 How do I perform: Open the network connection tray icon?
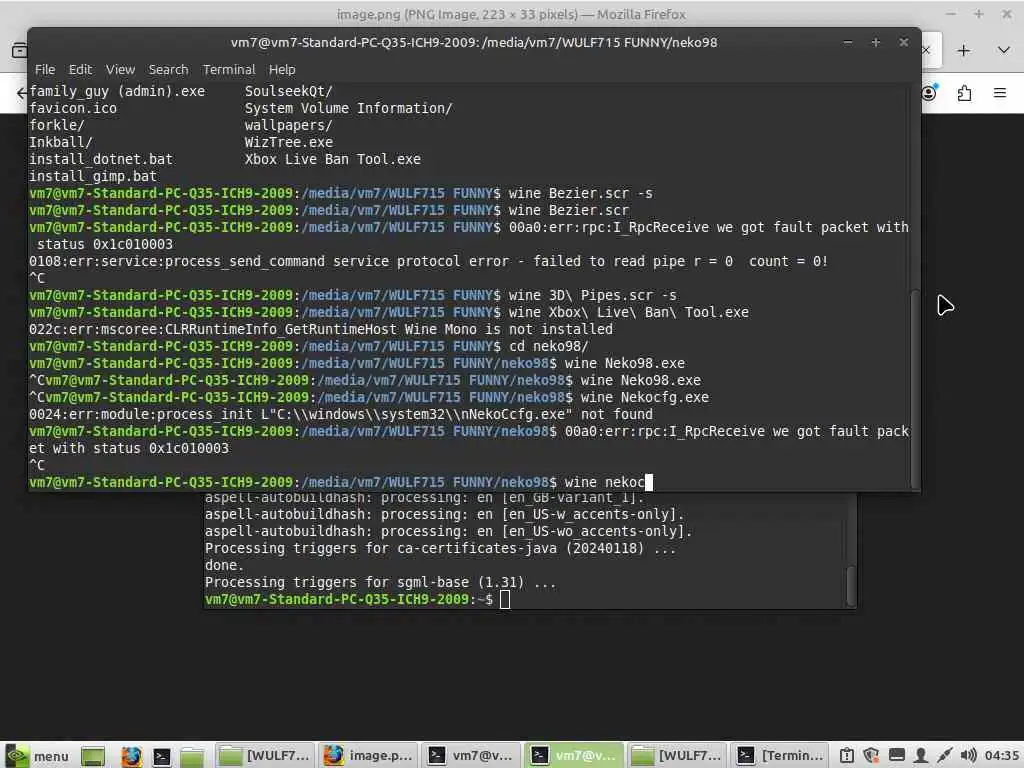click(x=944, y=756)
